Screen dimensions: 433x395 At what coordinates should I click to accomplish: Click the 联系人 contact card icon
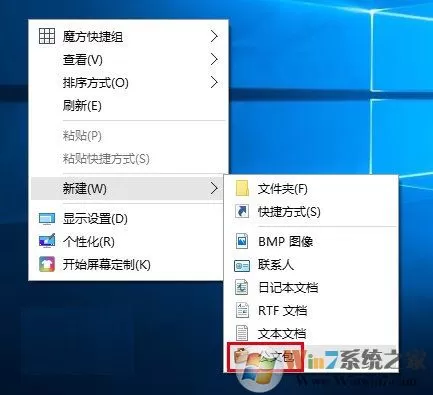coord(242,265)
